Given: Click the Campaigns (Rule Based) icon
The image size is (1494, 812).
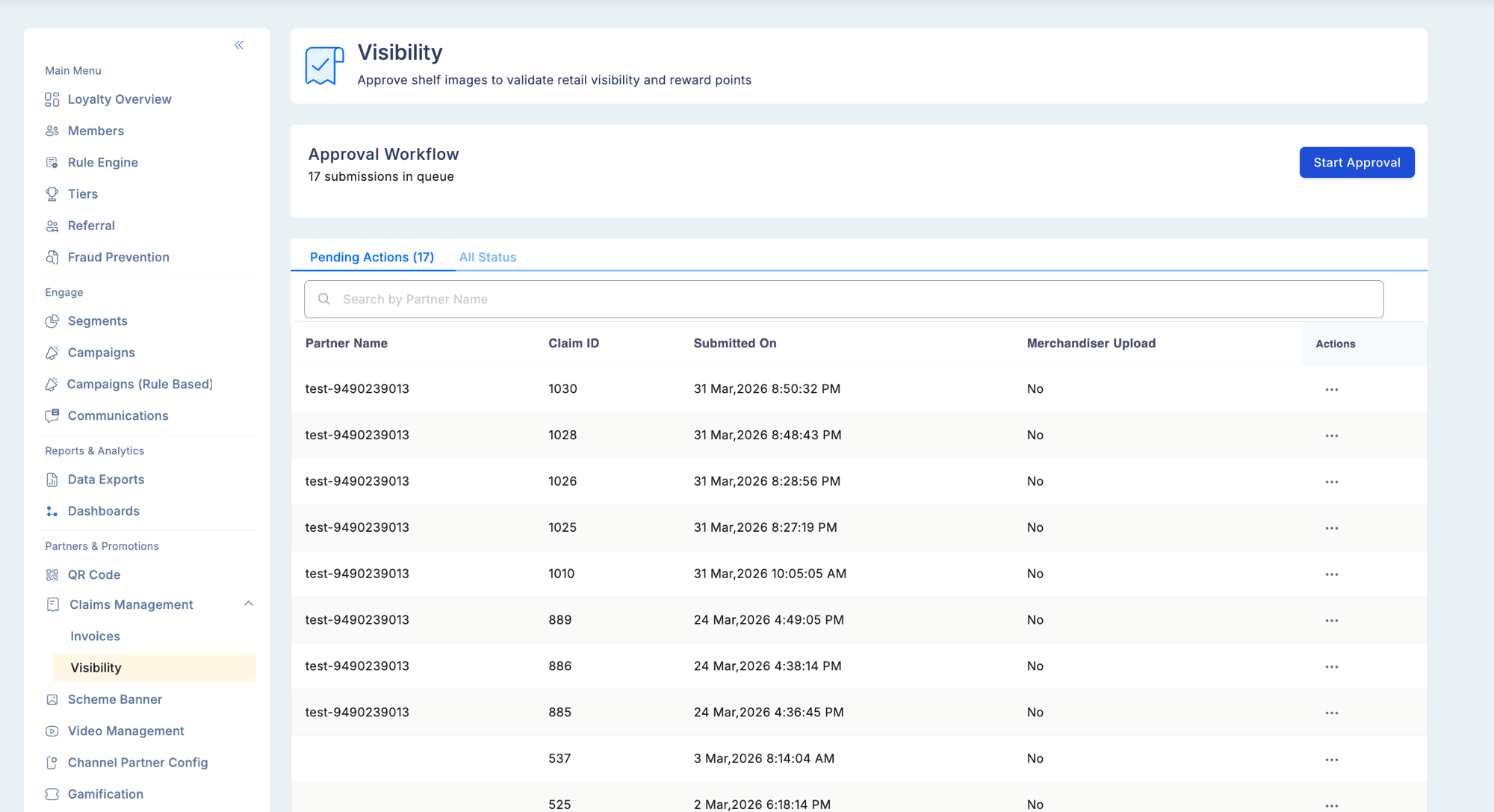Looking at the screenshot, I should click(52, 384).
